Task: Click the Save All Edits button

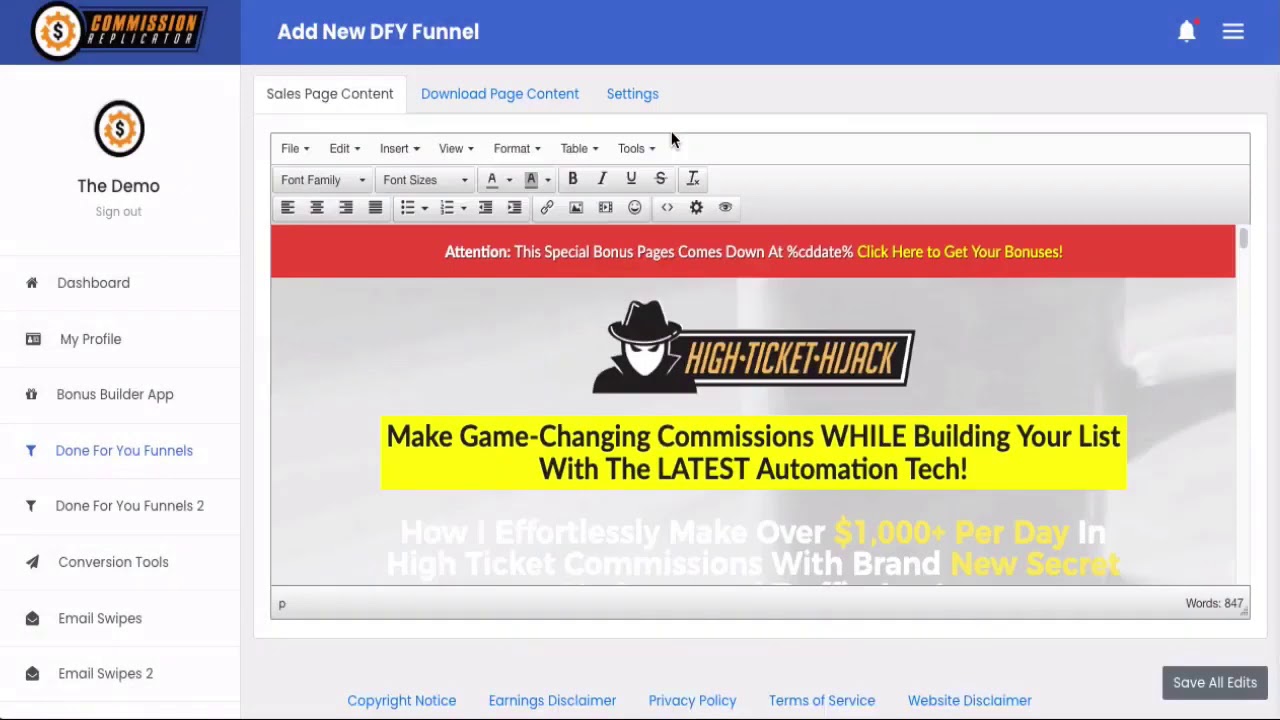Action: pyautogui.click(x=1215, y=683)
